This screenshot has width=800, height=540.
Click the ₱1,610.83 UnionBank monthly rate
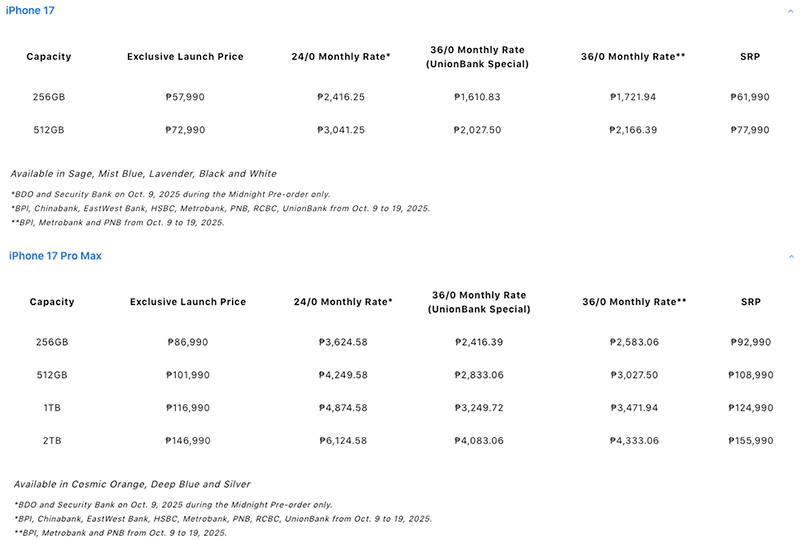pos(476,96)
